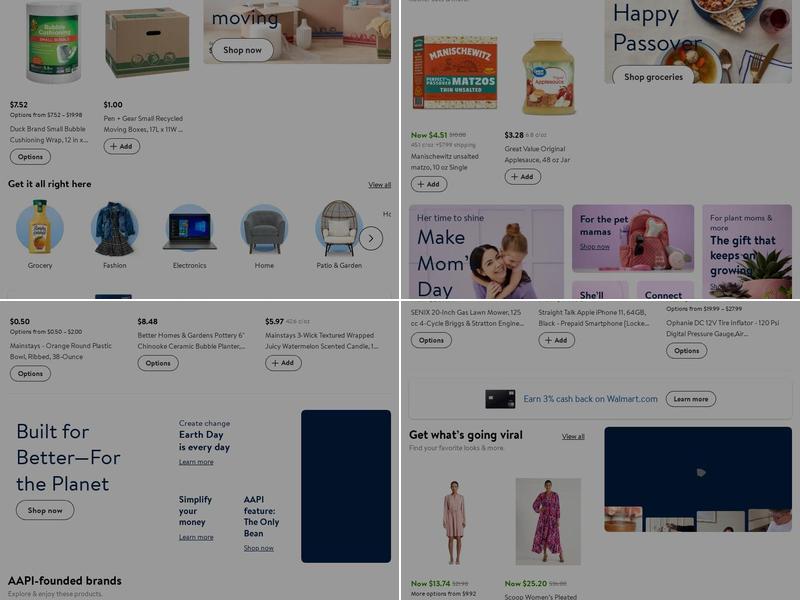This screenshot has height=600, width=800.
Task: Open Options for Duck Brand Bubble Wrap
Action: tap(30, 157)
